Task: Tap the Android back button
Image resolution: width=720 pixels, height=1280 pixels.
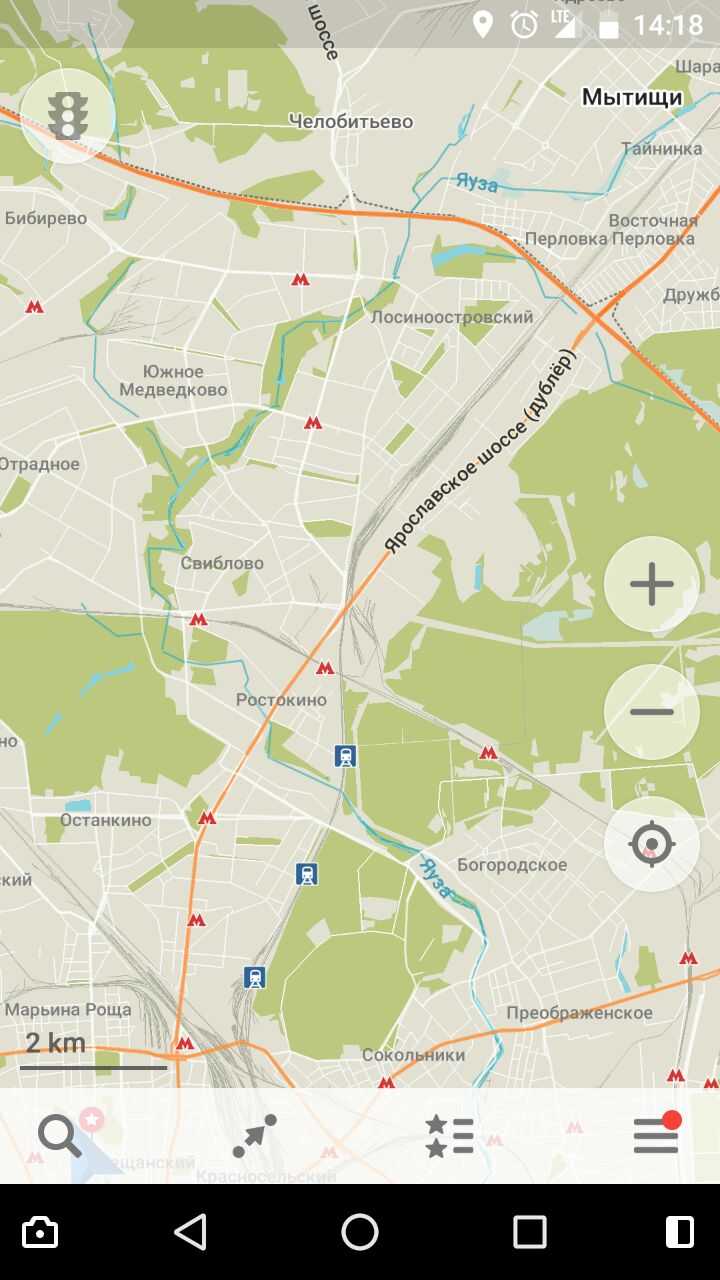Action: coord(190,1232)
